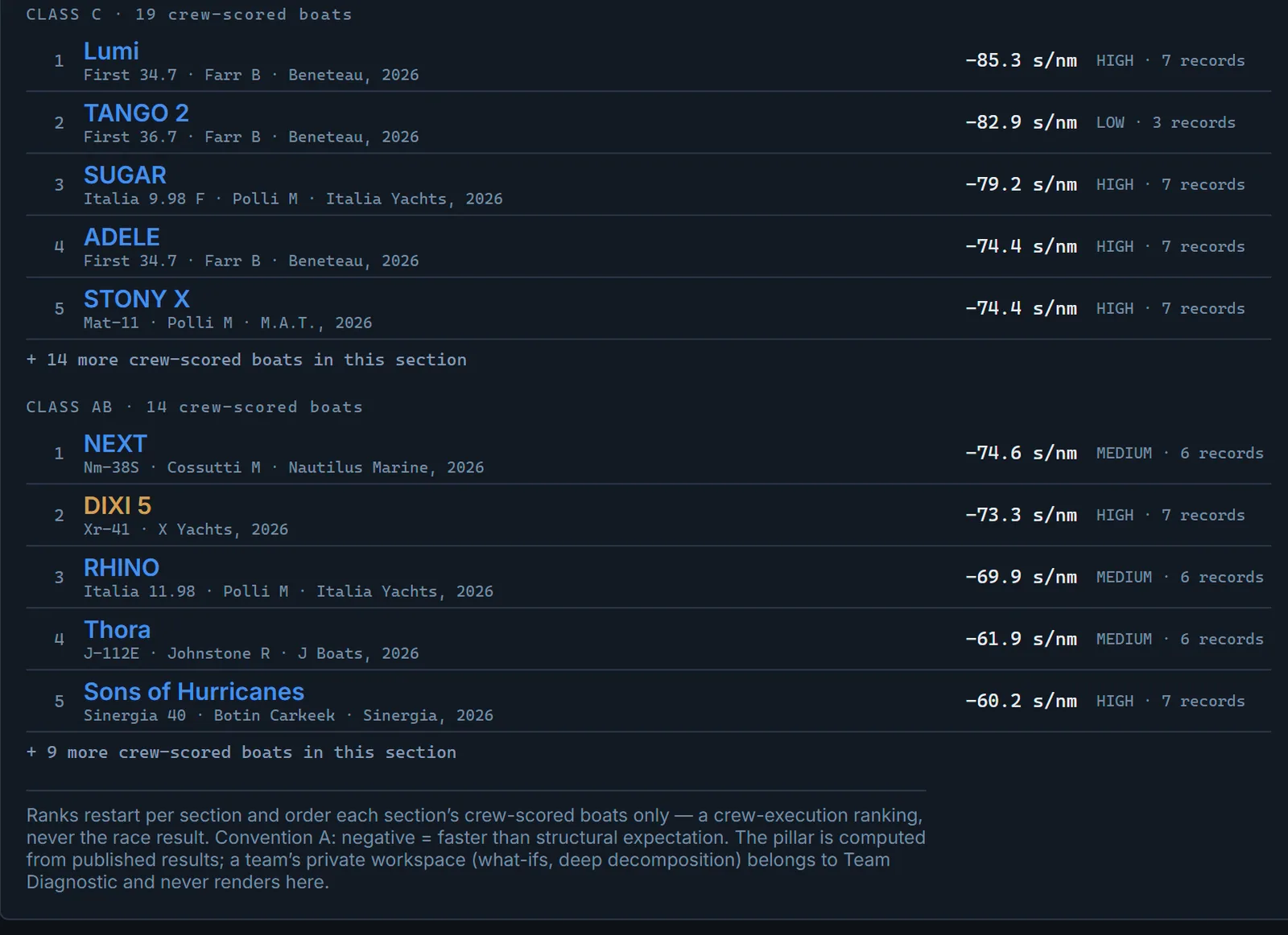Viewport: 1288px width, 935px height.
Task: Click 'MEDIUM · 6 records' on RHINO row
Action: (x=1180, y=577)
